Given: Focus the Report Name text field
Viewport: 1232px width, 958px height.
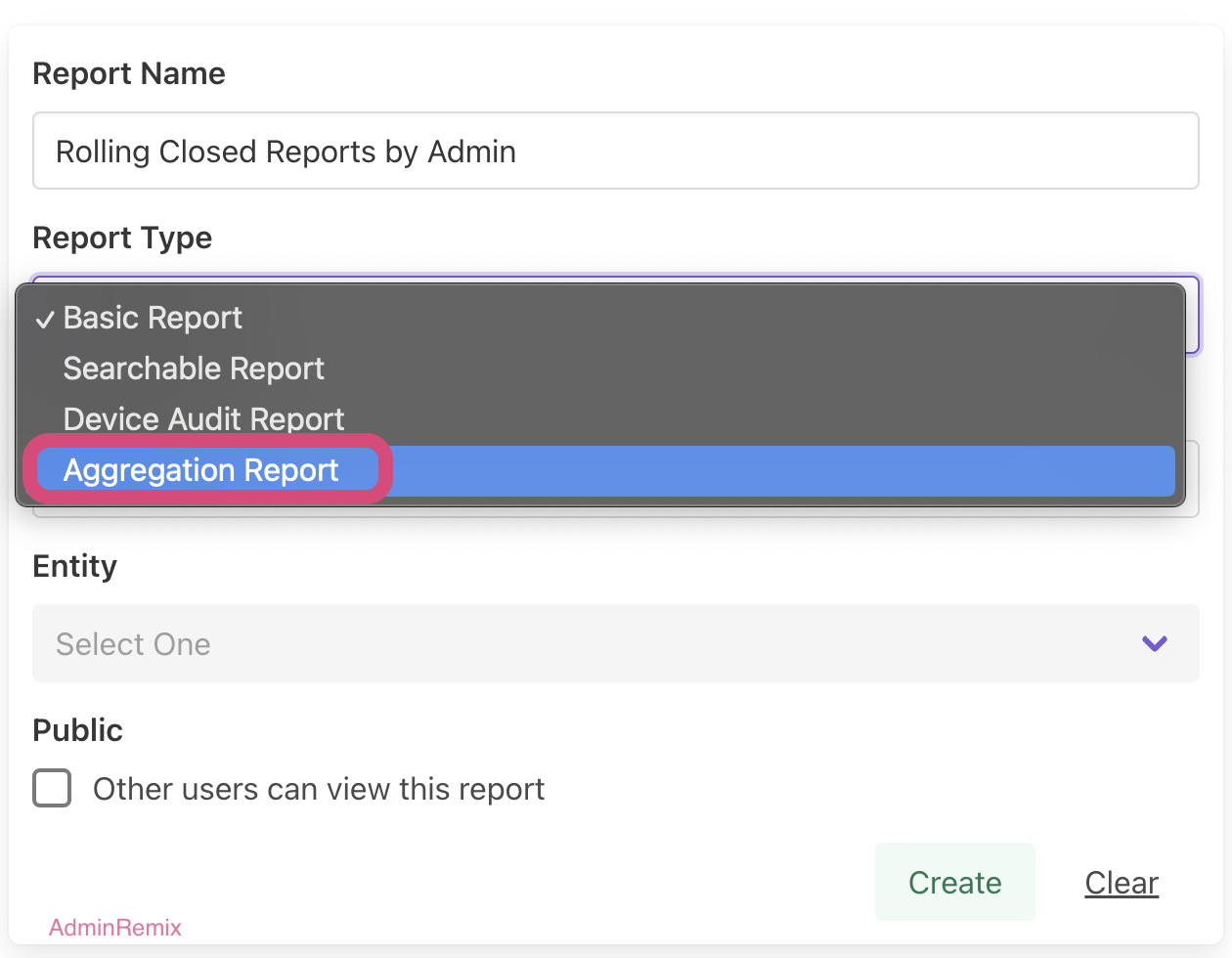Looking at the screenshot, I should click(615, 152).
